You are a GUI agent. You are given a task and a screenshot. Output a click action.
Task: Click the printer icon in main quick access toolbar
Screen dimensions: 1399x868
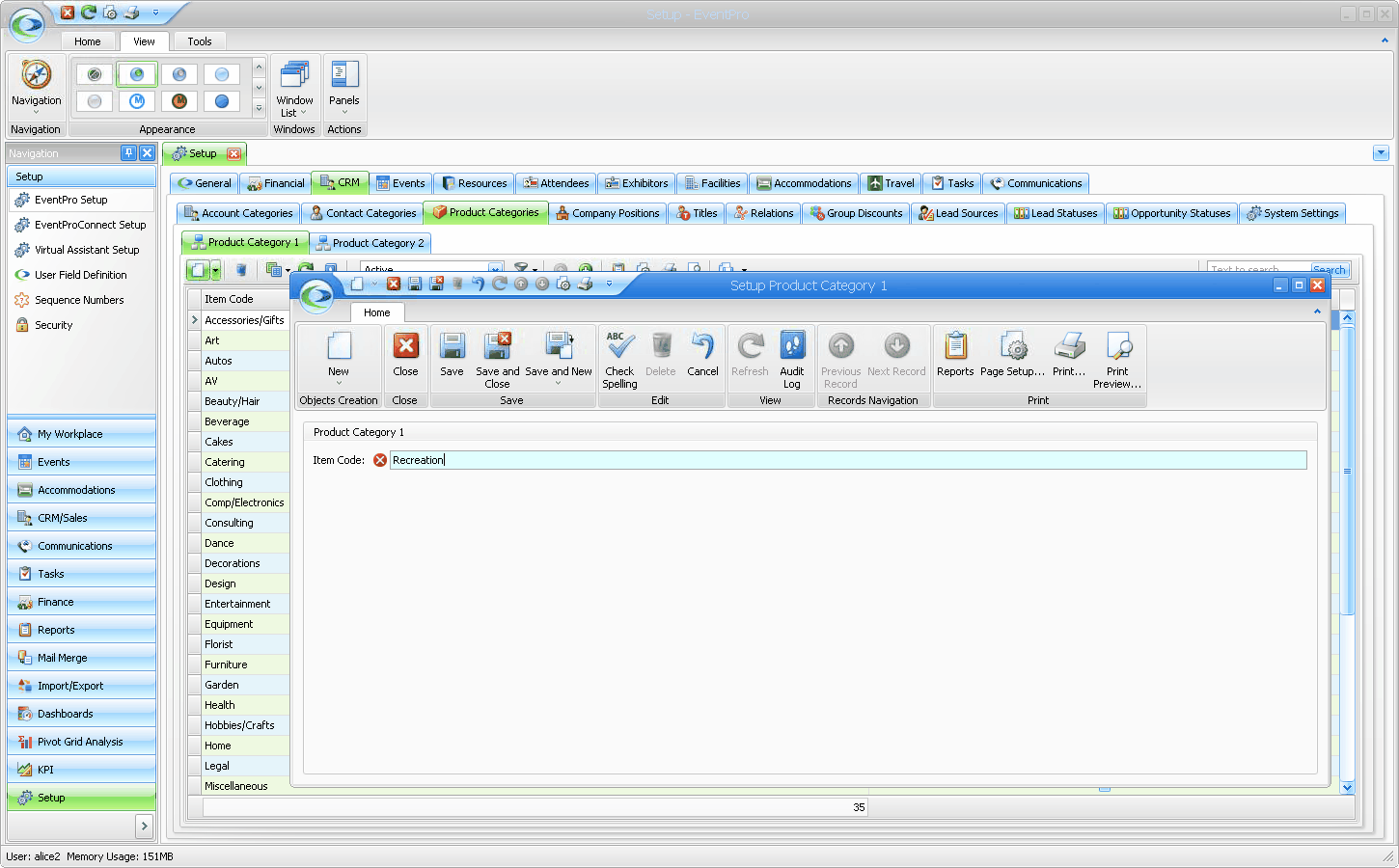[131, 13]
